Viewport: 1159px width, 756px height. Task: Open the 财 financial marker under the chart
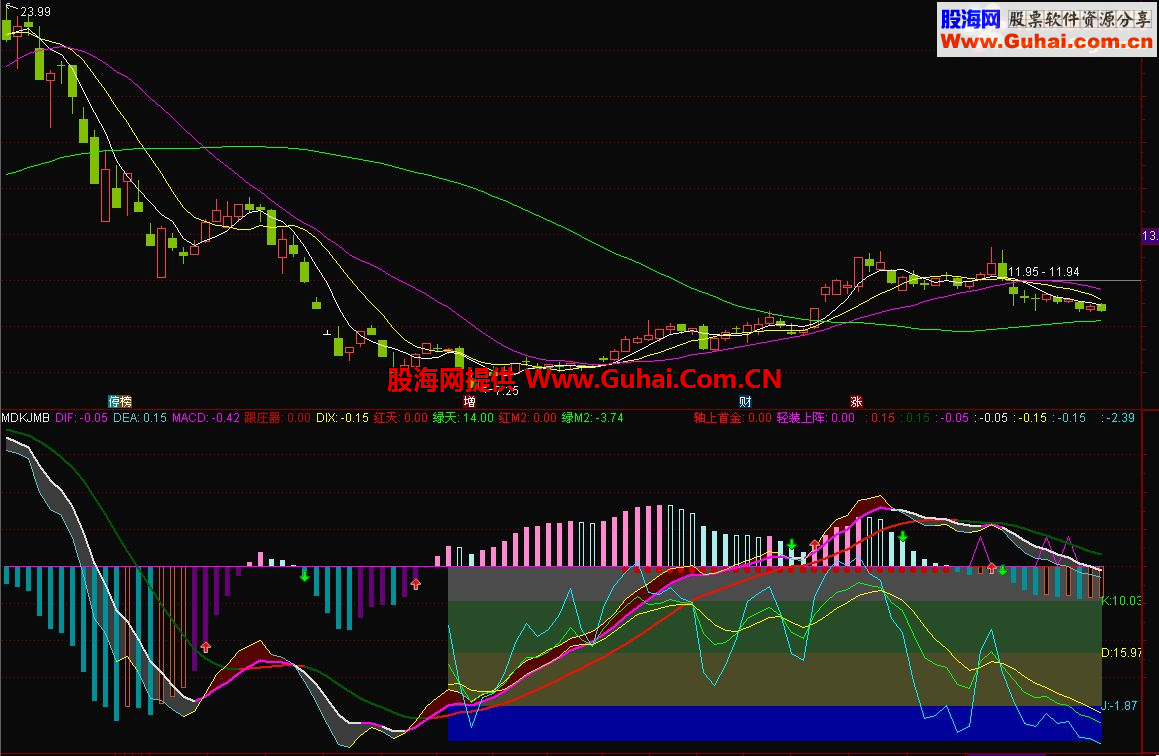pos(745,401)
